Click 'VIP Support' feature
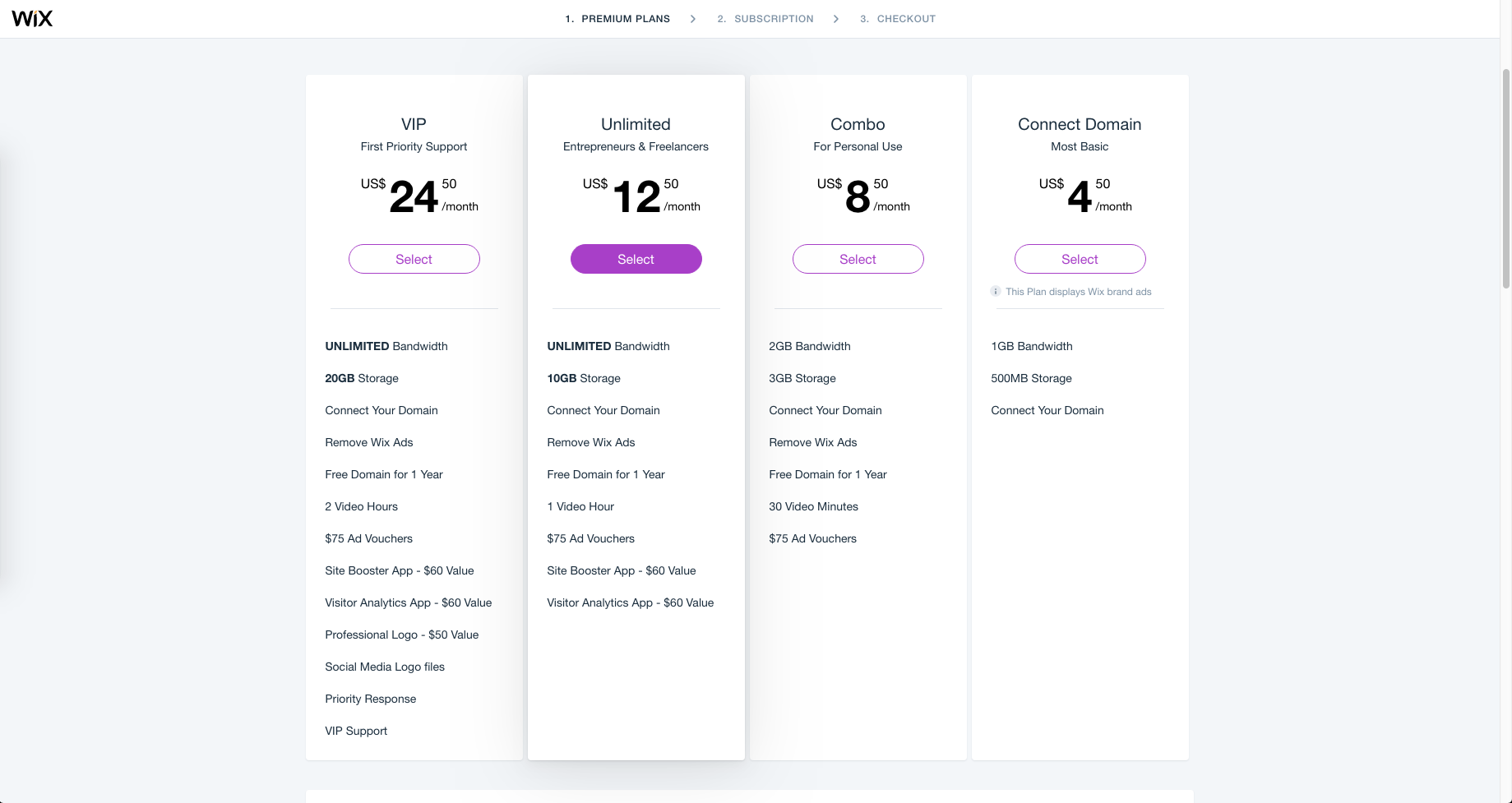The image size is (1512, 803). 356,731
